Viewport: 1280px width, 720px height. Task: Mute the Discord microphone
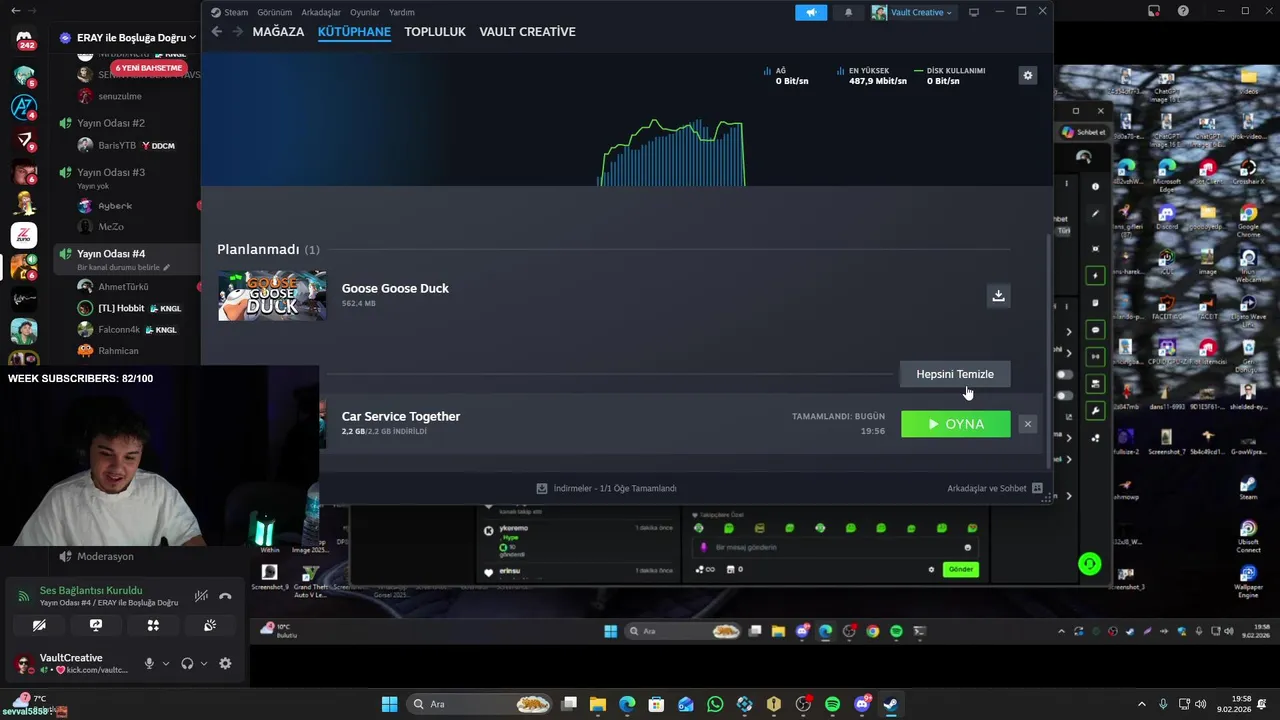click(149, 663)
